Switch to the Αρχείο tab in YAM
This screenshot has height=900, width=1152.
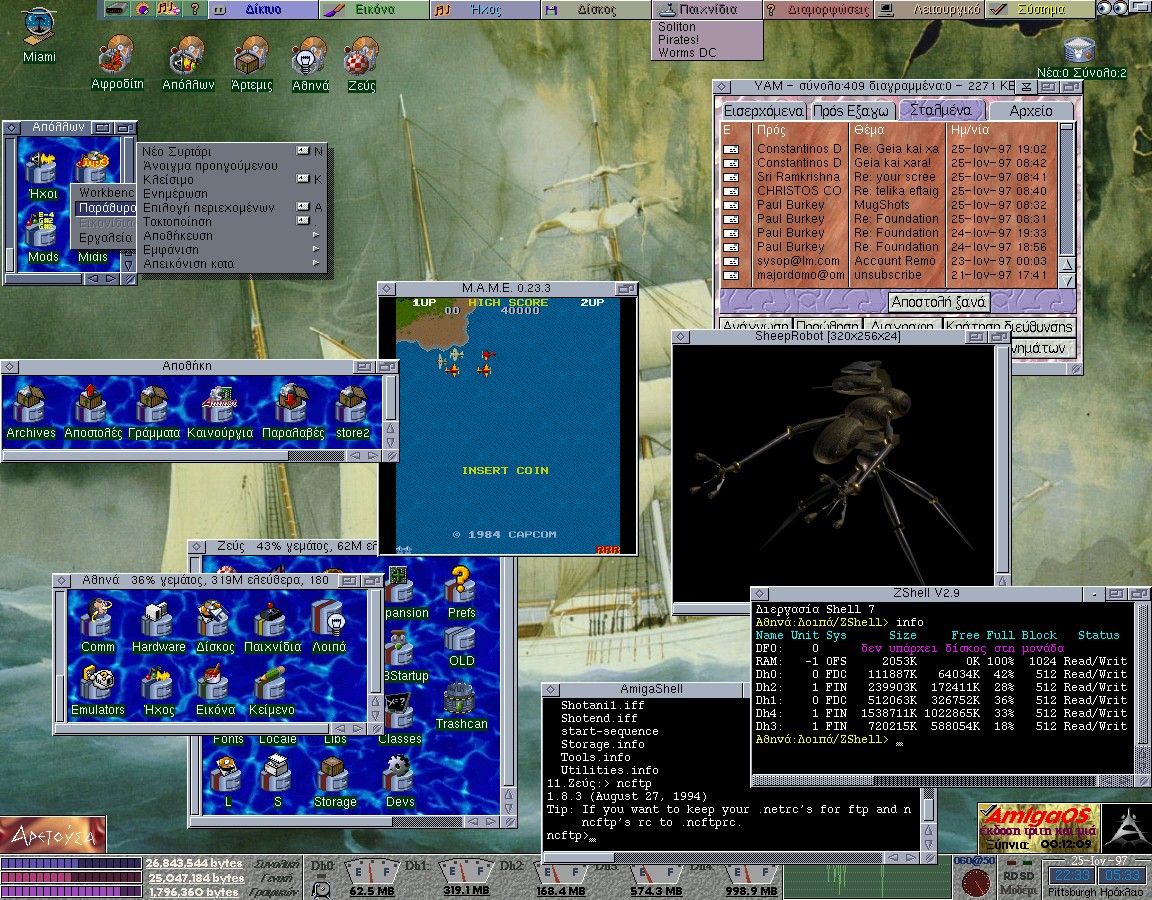coord(1031,111)
